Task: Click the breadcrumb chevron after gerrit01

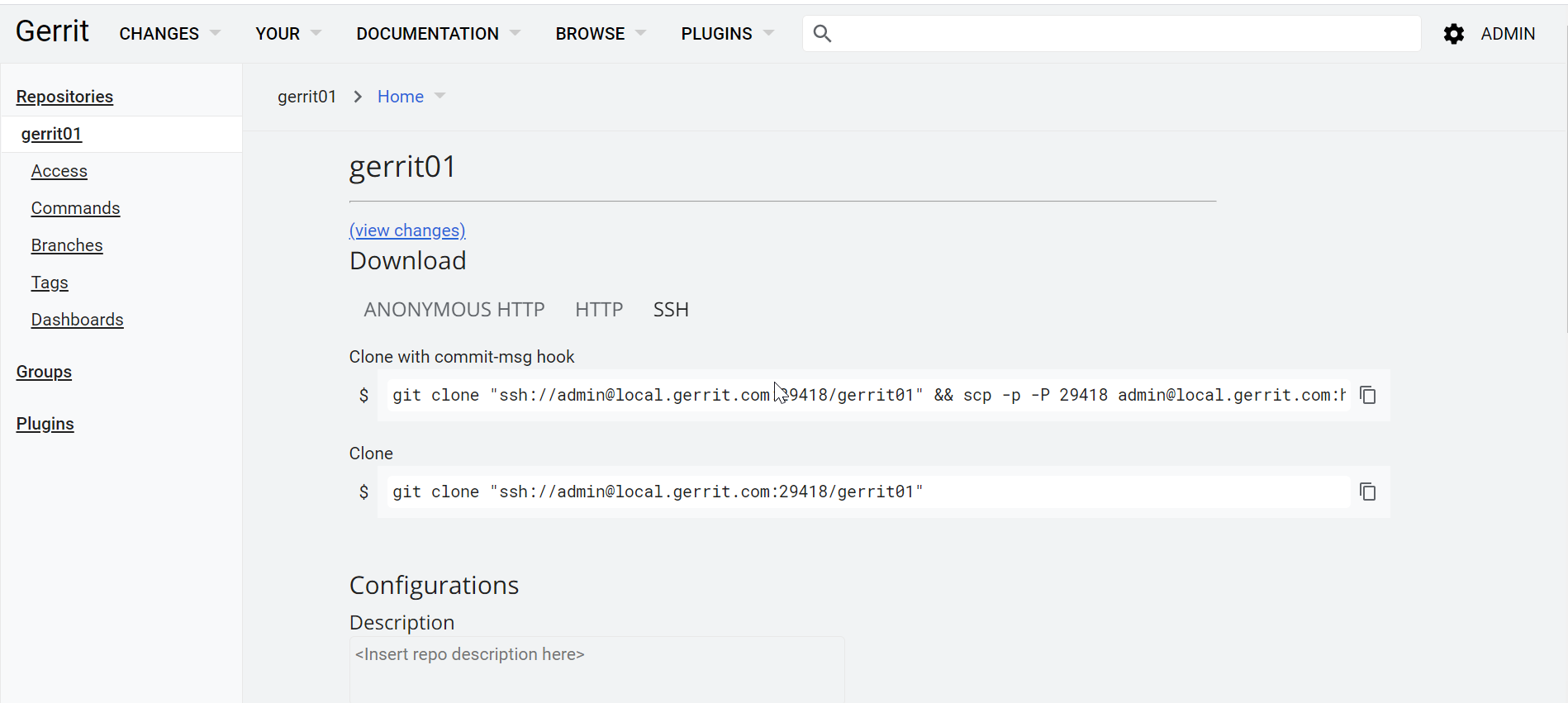Action: click(x=358, y=97)
